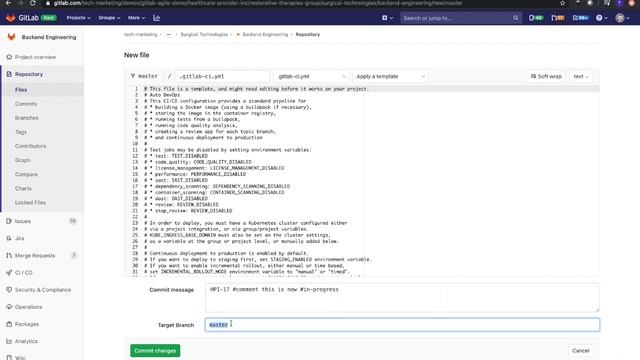Click the CI / CD rocket icon

click(x=9, y=273)
